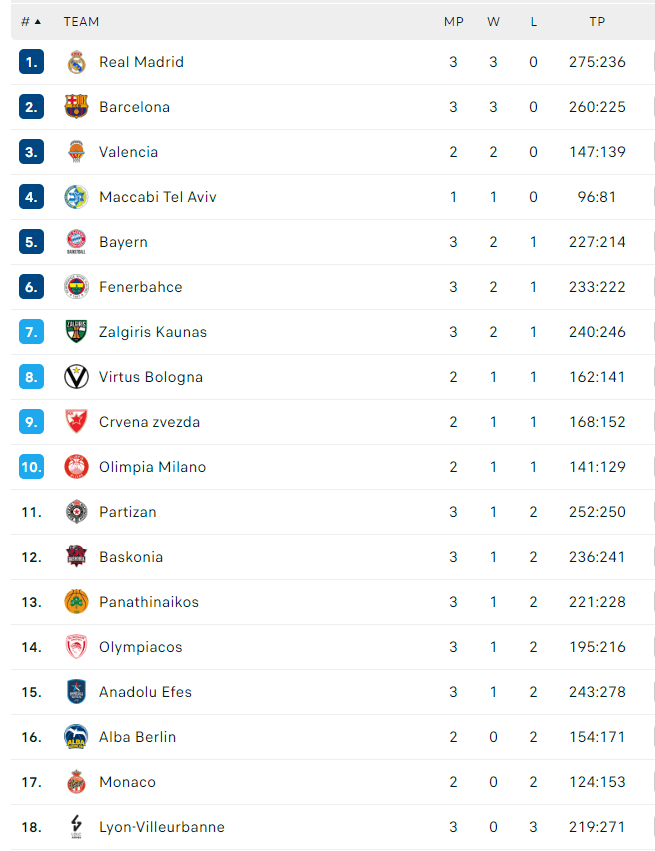This screenshot has width=655, height=851.
Task: Sort table by rank number column
Action: [31, 21]
